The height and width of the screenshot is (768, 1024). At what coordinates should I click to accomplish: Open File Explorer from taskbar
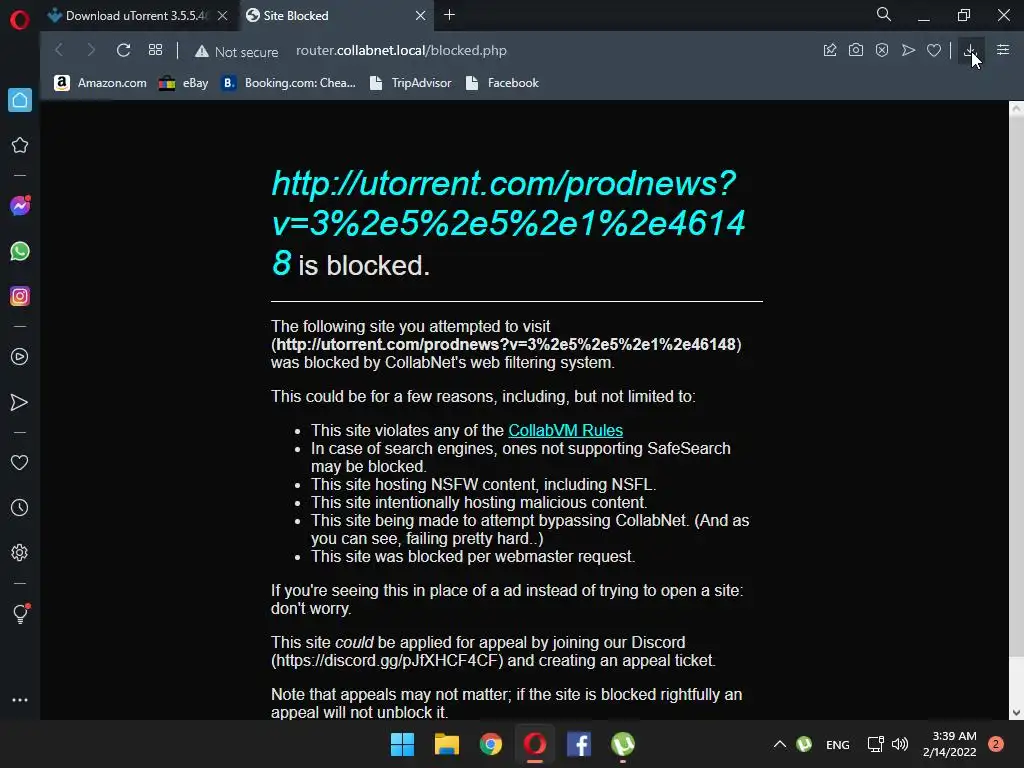[447, 744]
